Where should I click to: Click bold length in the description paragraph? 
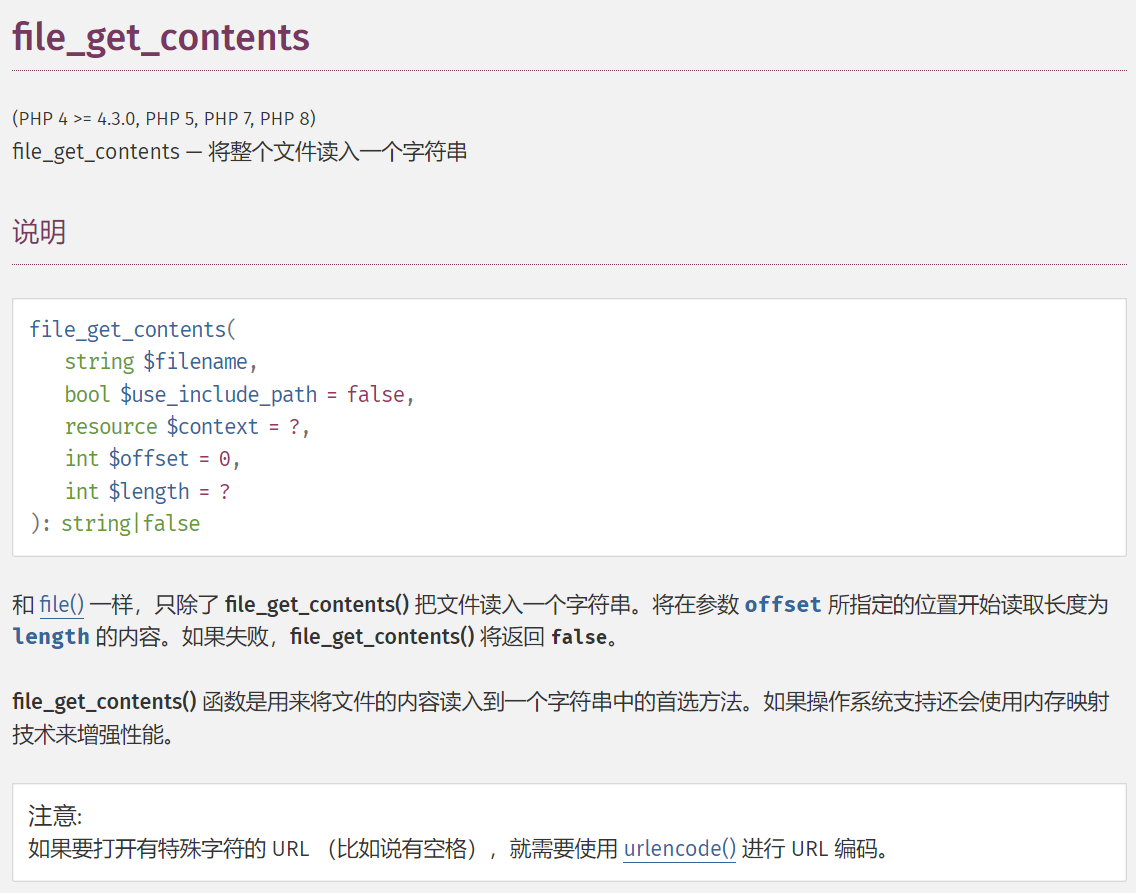(51, 637)
